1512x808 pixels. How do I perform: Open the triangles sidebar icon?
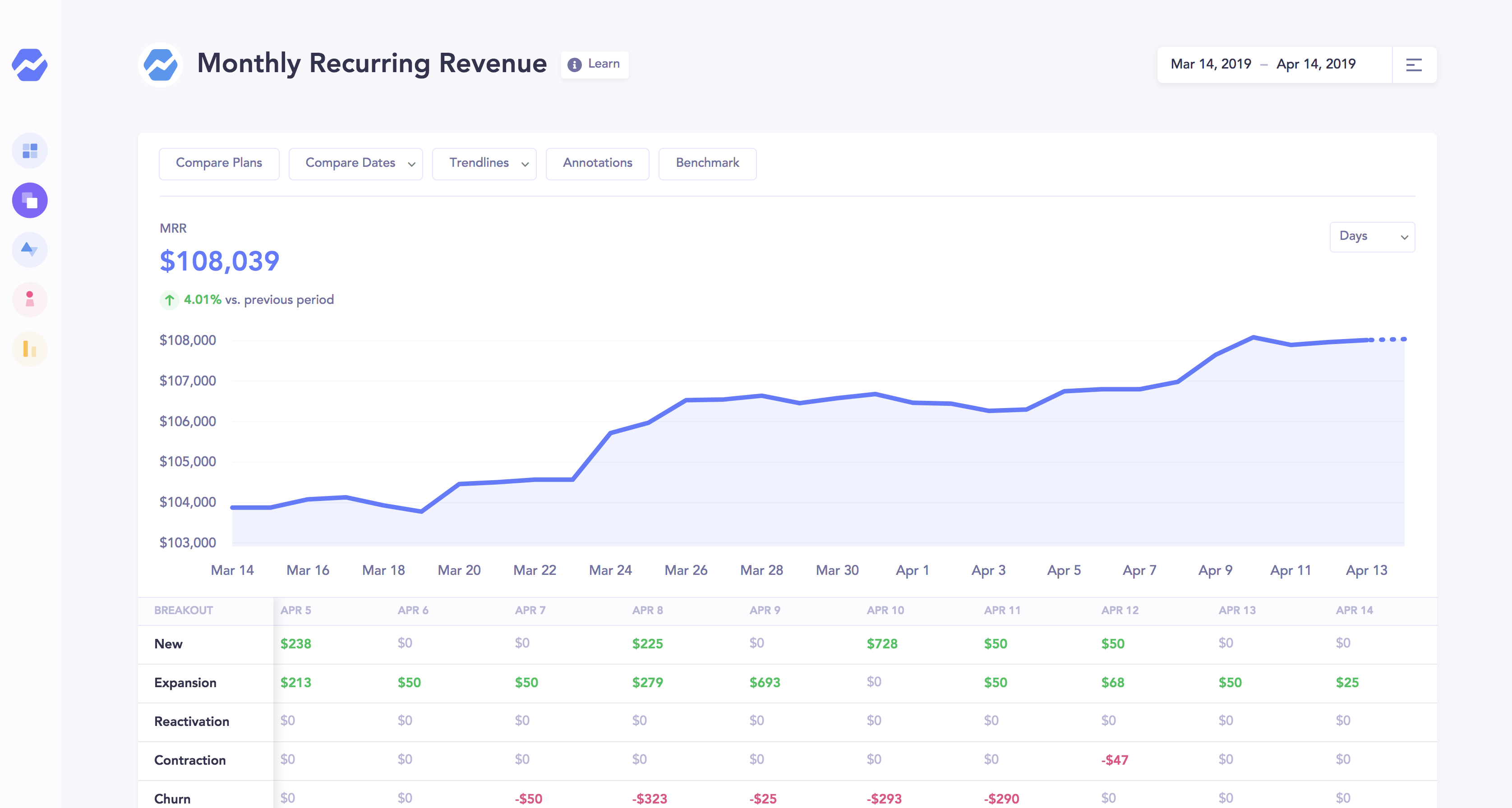click(x=29, y=249)
